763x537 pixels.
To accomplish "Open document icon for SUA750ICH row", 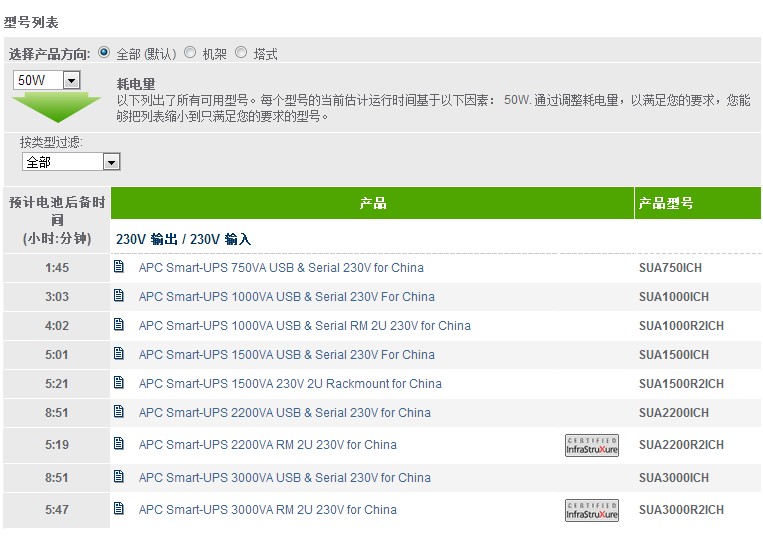I will 119,266.
